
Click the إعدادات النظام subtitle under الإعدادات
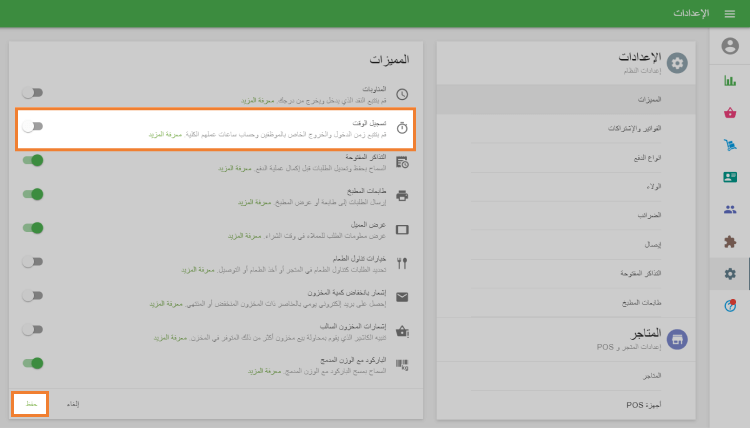click(x=642, y=71)
